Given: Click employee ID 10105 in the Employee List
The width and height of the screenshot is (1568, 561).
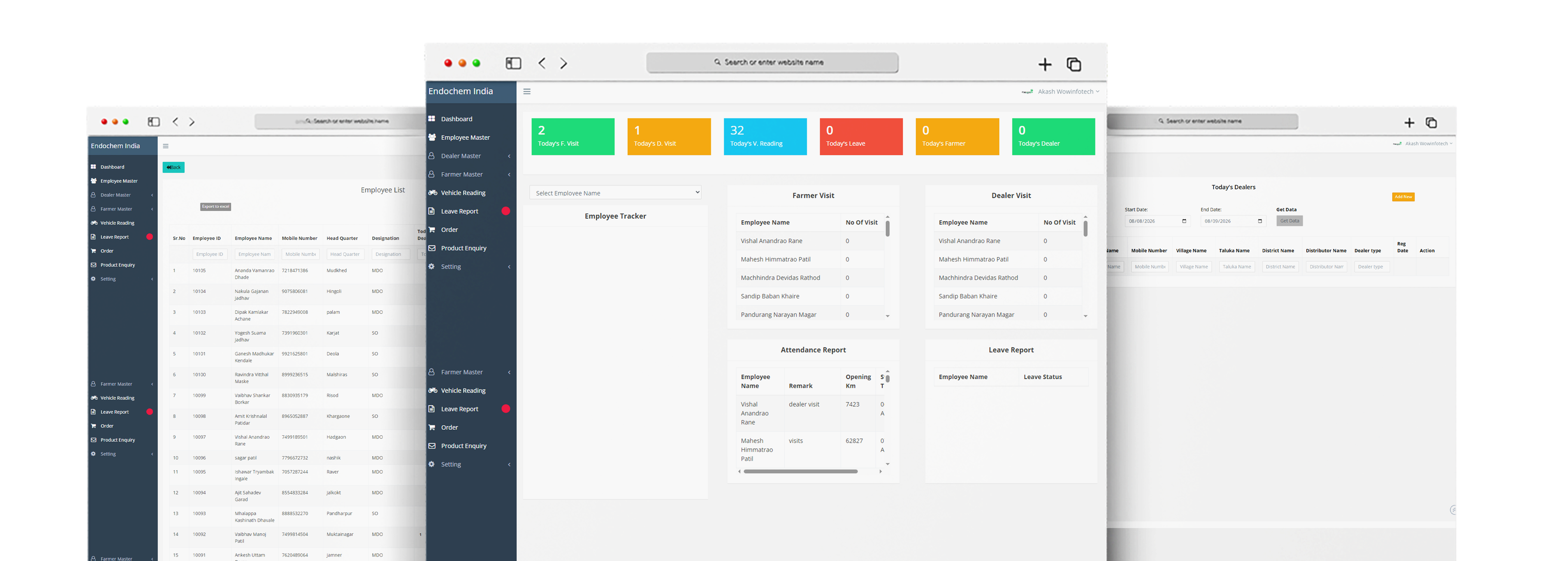Looking at the screenshot, I should [199, 270].
